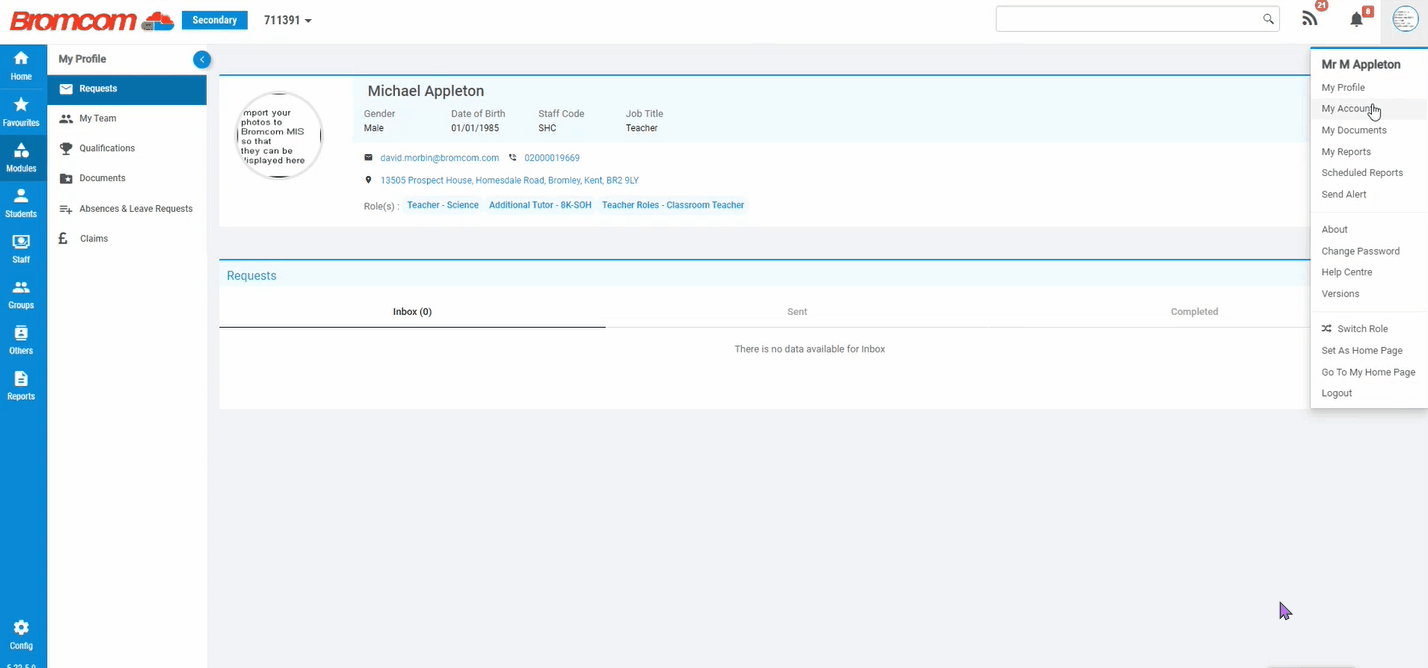Image resolution: width=1428 pixels, height=668 pixels.
Task: Switch to the Sent tab
Action: pos(797,312)
